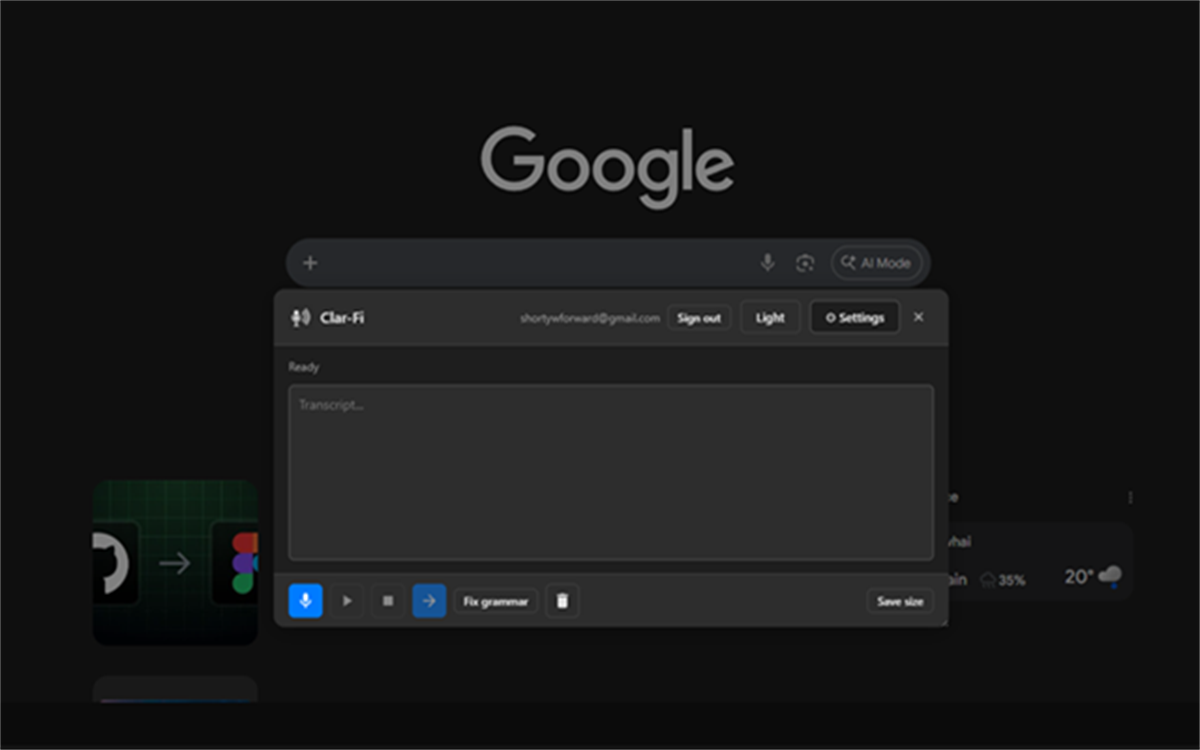Click the Fix grammar button
This screenshot has height=750, width=1200.
coord(496,601)
